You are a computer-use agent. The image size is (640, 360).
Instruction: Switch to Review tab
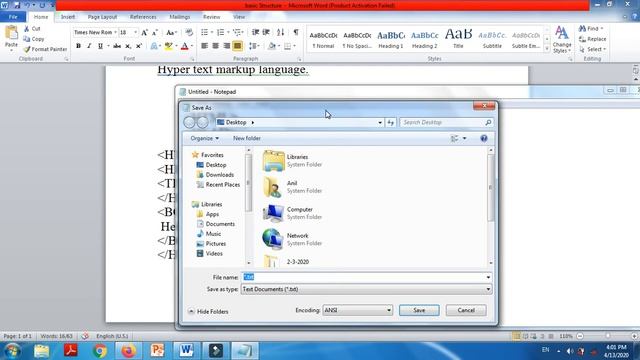[211, 17]
